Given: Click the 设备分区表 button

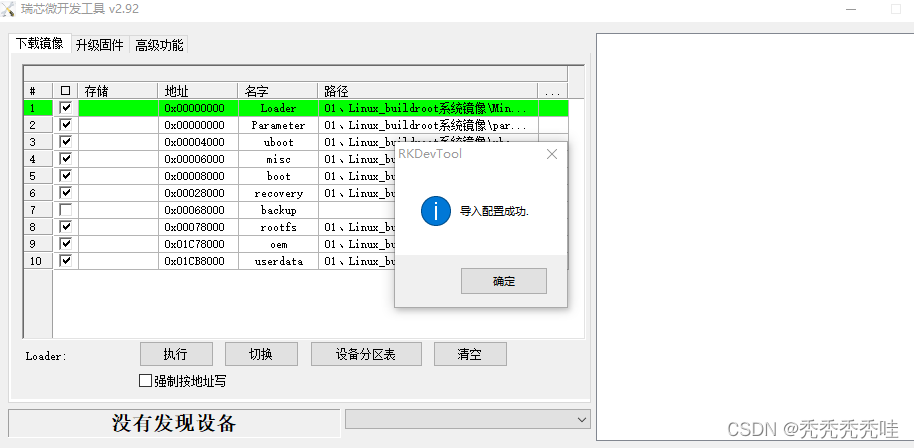Looking at the screenshot, I should click(366, 354).
